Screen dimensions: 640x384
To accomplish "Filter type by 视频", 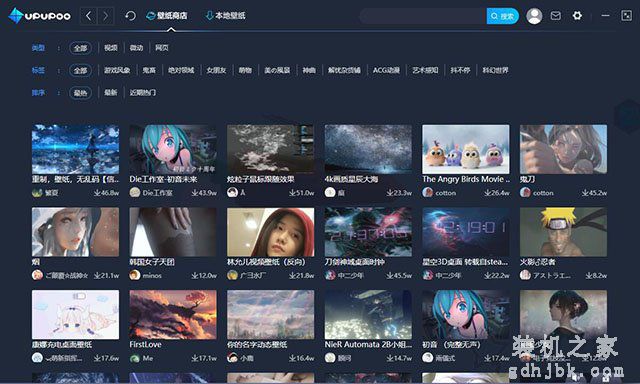I will tap(111, 48).
